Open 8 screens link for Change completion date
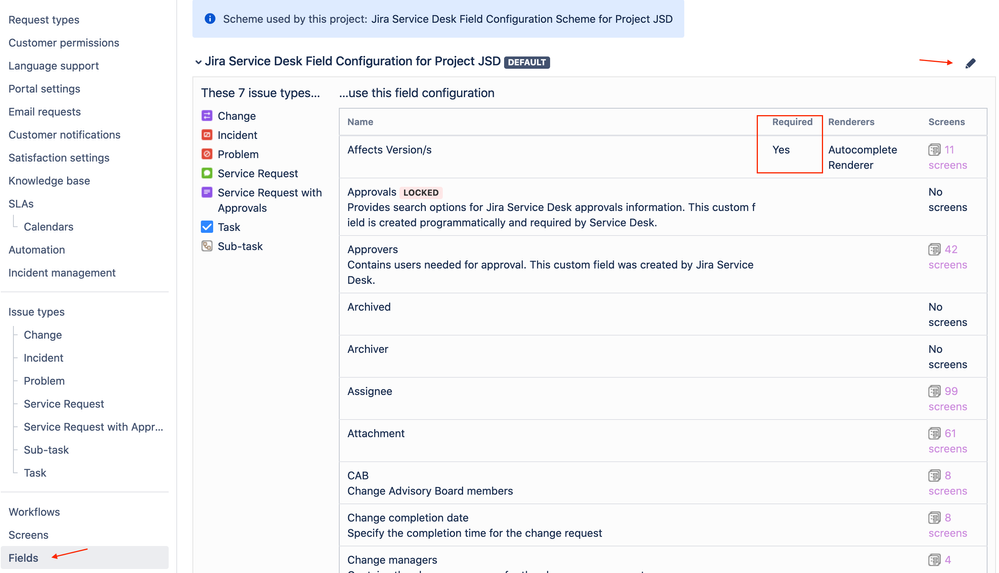Screen dimensions: 999x573 (x=947, y=525)
